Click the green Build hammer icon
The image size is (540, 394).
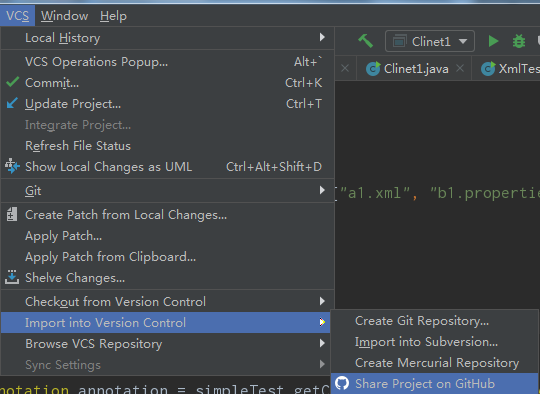365,41
